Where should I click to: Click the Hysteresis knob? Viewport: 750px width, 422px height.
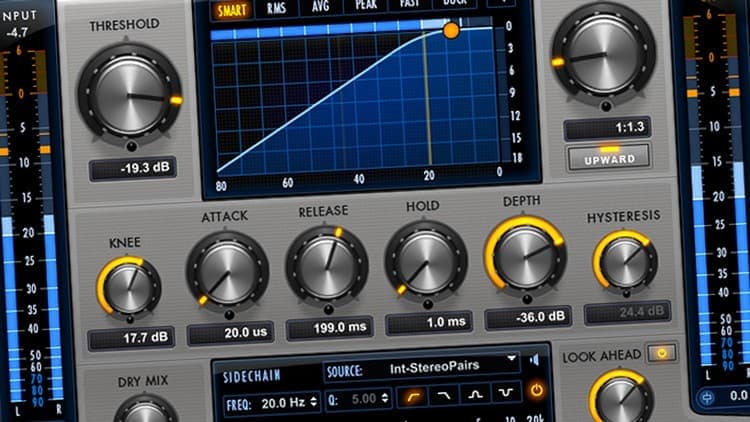coord(625,262)
